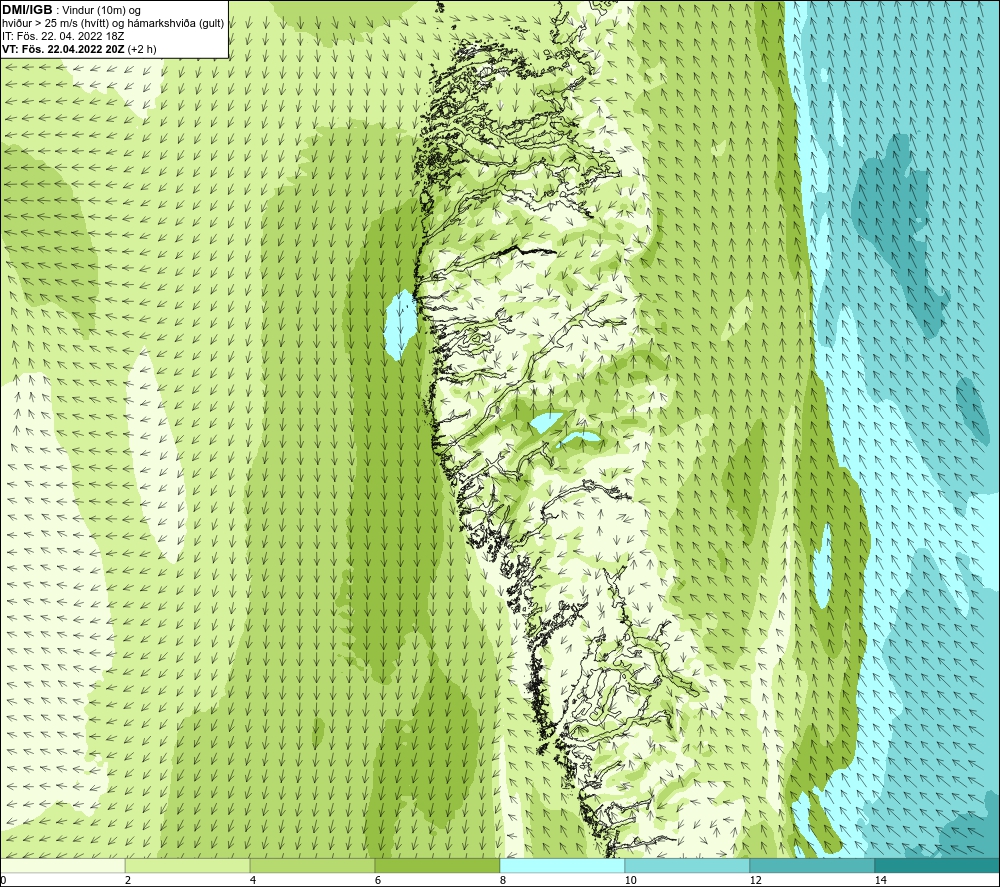
Task: Click the legend value label '8'
Action: tap(503, 880)
